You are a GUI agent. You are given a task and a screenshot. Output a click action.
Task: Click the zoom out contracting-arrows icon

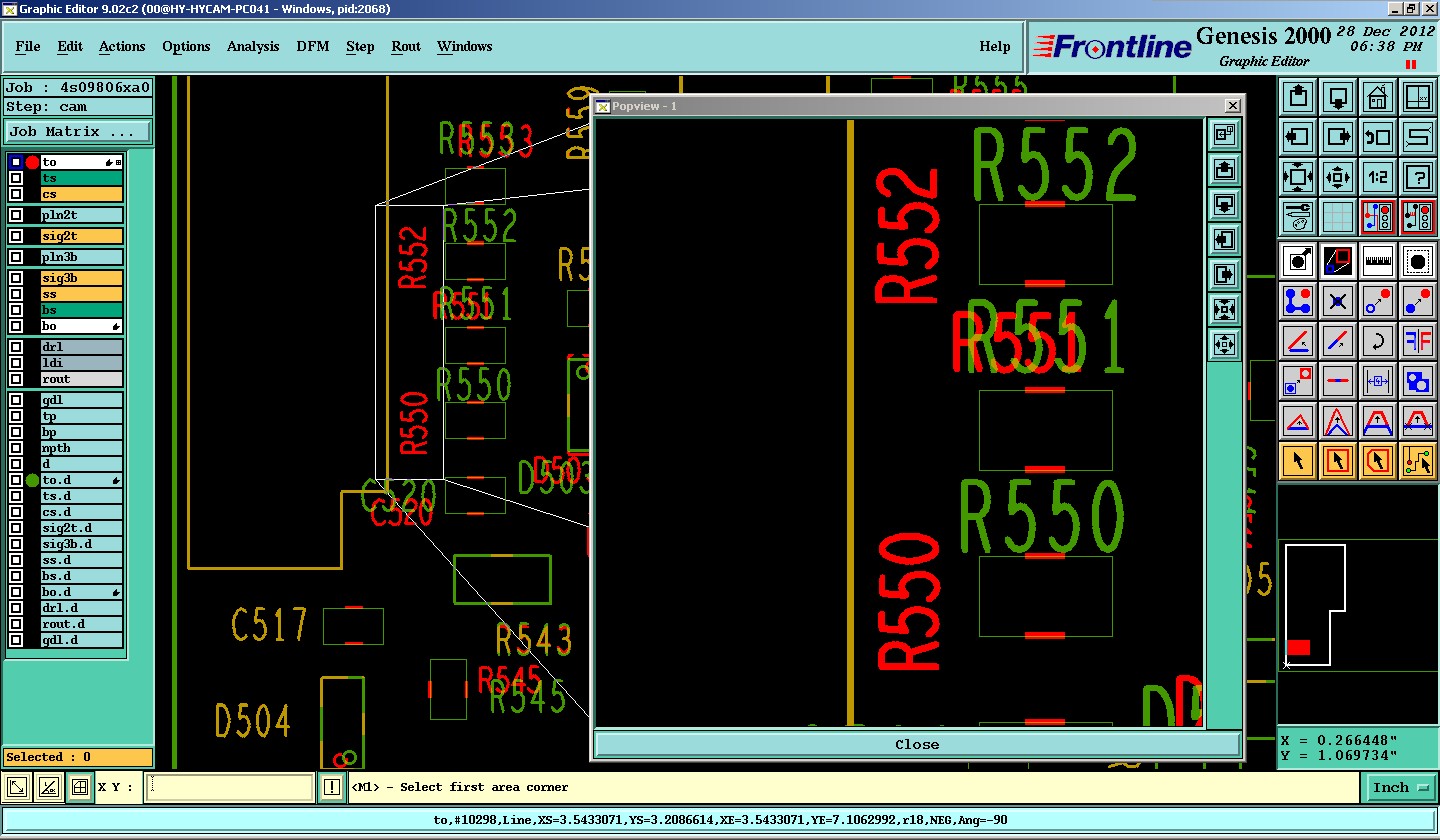pos(1338,177)
